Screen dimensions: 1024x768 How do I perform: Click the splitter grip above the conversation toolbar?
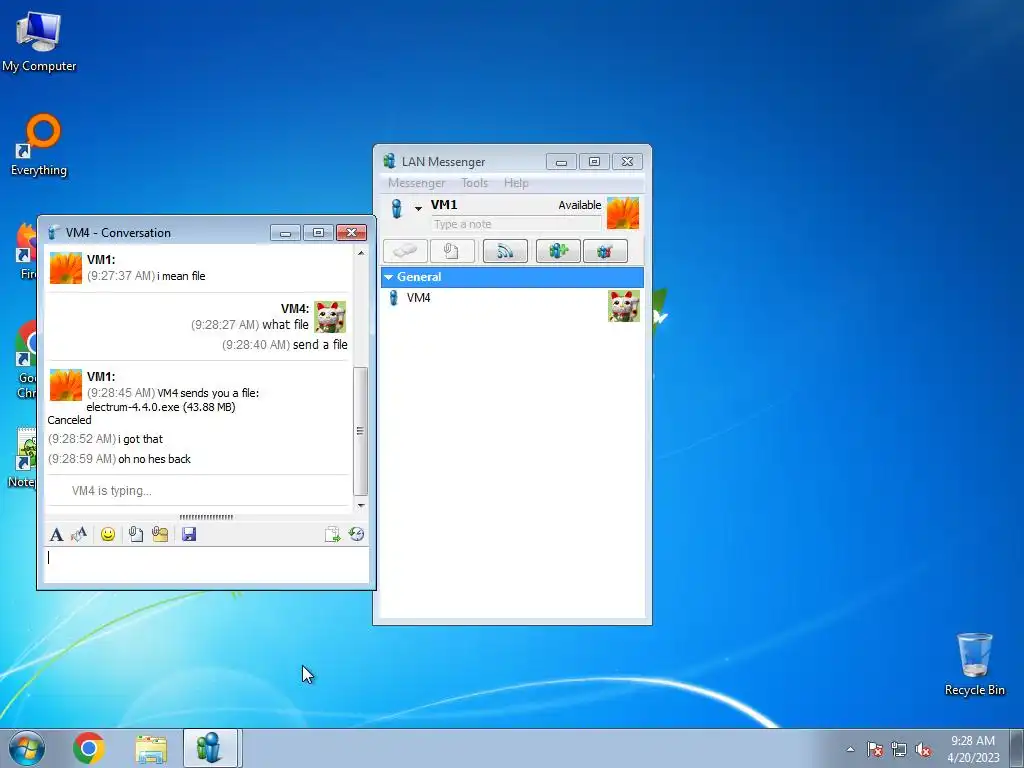click(206, 517)
